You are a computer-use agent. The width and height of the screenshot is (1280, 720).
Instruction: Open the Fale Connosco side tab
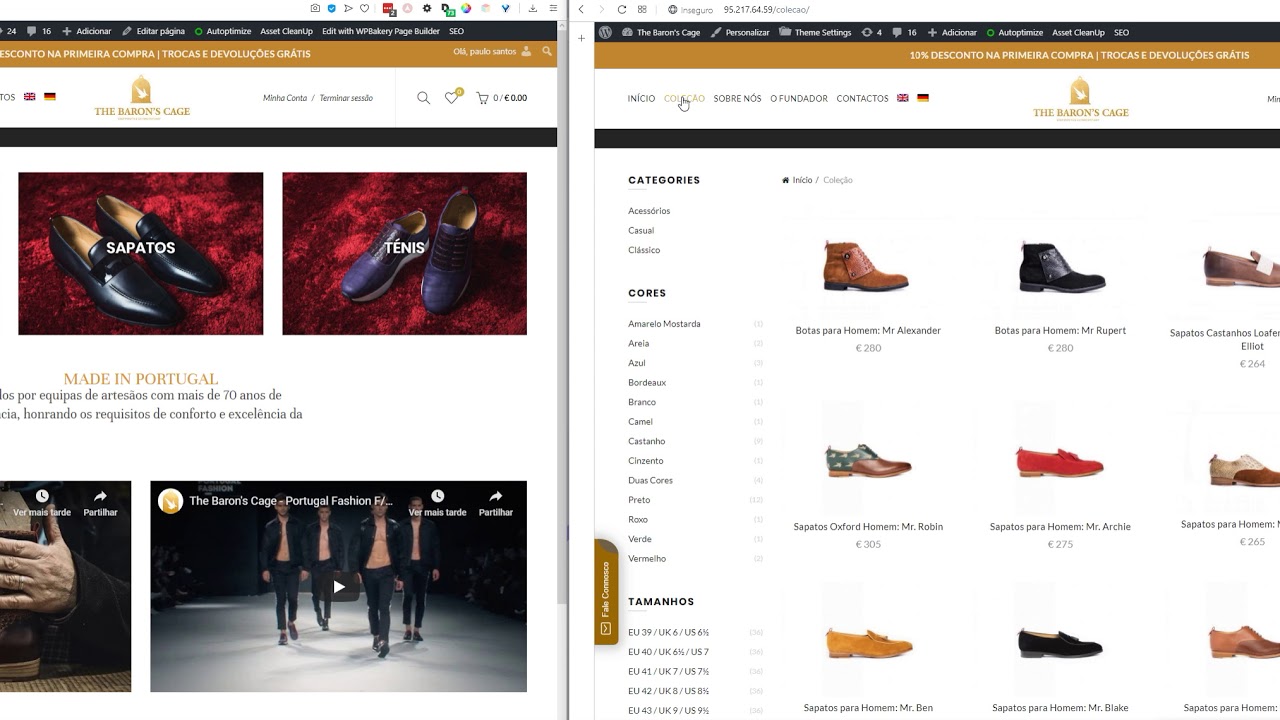click(x=605, y=592)
